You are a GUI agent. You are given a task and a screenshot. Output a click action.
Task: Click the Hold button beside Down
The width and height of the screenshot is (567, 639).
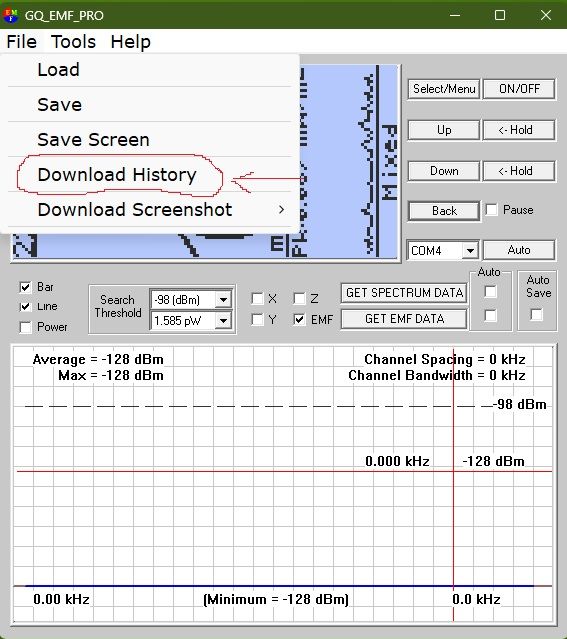coord(519,171)
